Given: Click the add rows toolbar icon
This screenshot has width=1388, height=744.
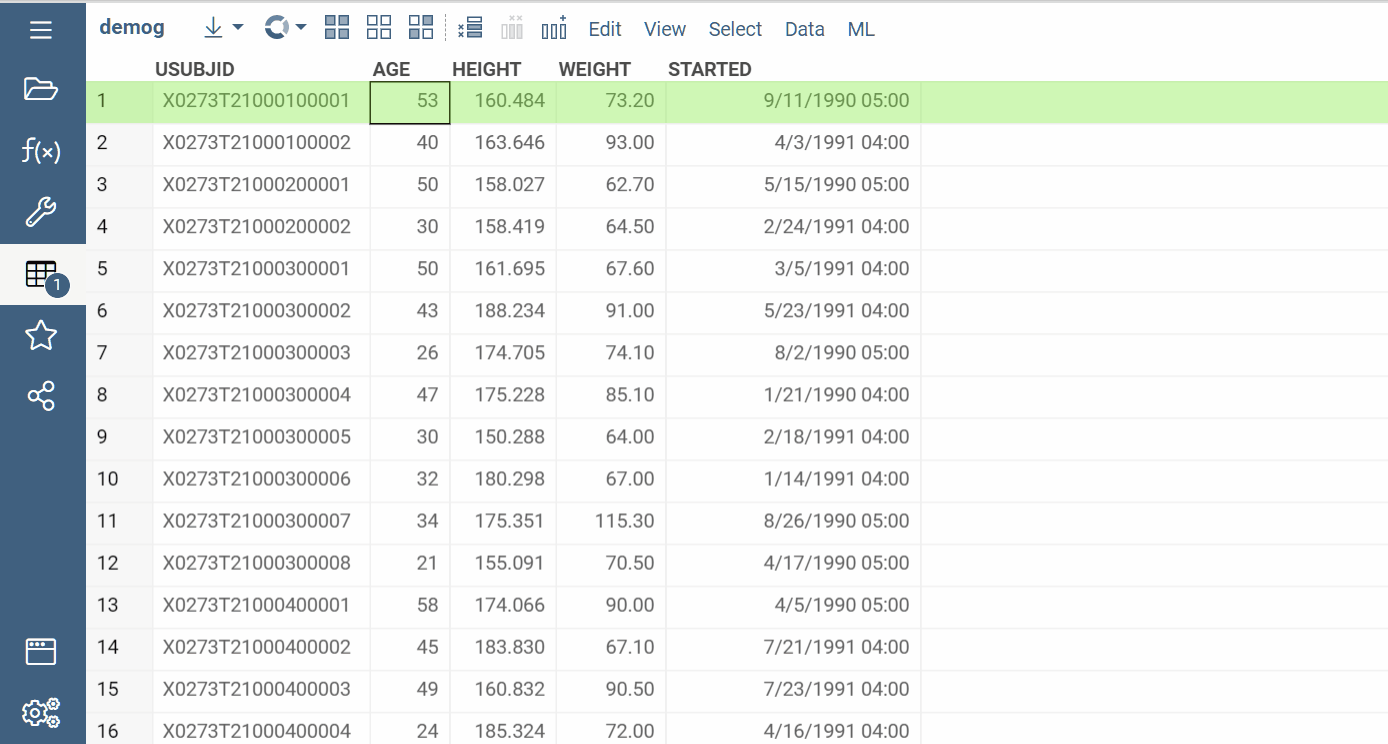Looking at the screenshot, I should [x=469, y=27].
